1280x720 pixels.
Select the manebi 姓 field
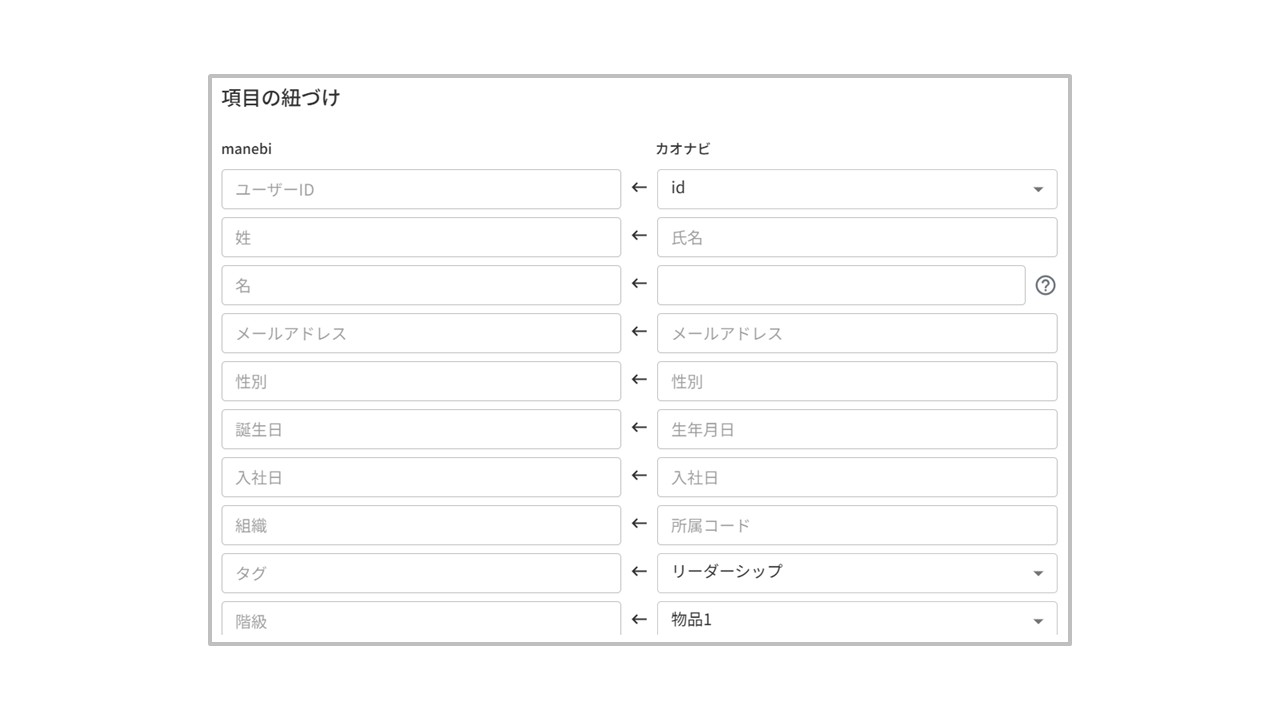tap(421, 237)
